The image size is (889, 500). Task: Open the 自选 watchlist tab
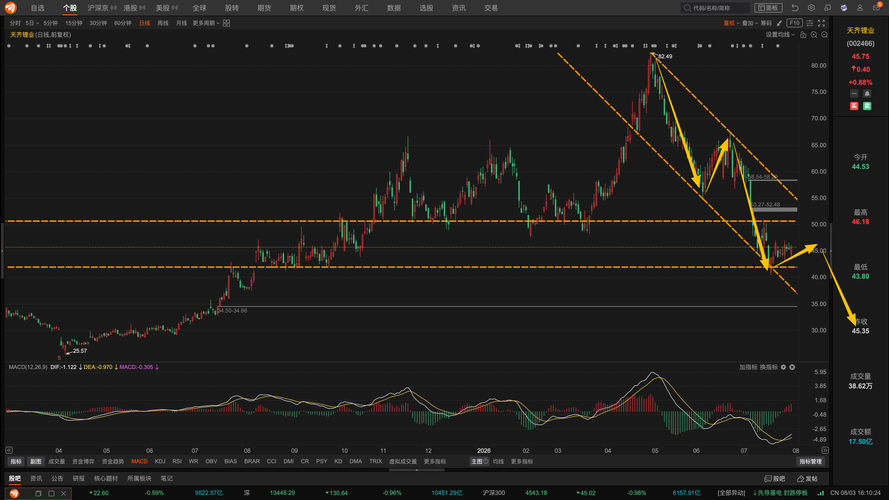pos(37,8)
